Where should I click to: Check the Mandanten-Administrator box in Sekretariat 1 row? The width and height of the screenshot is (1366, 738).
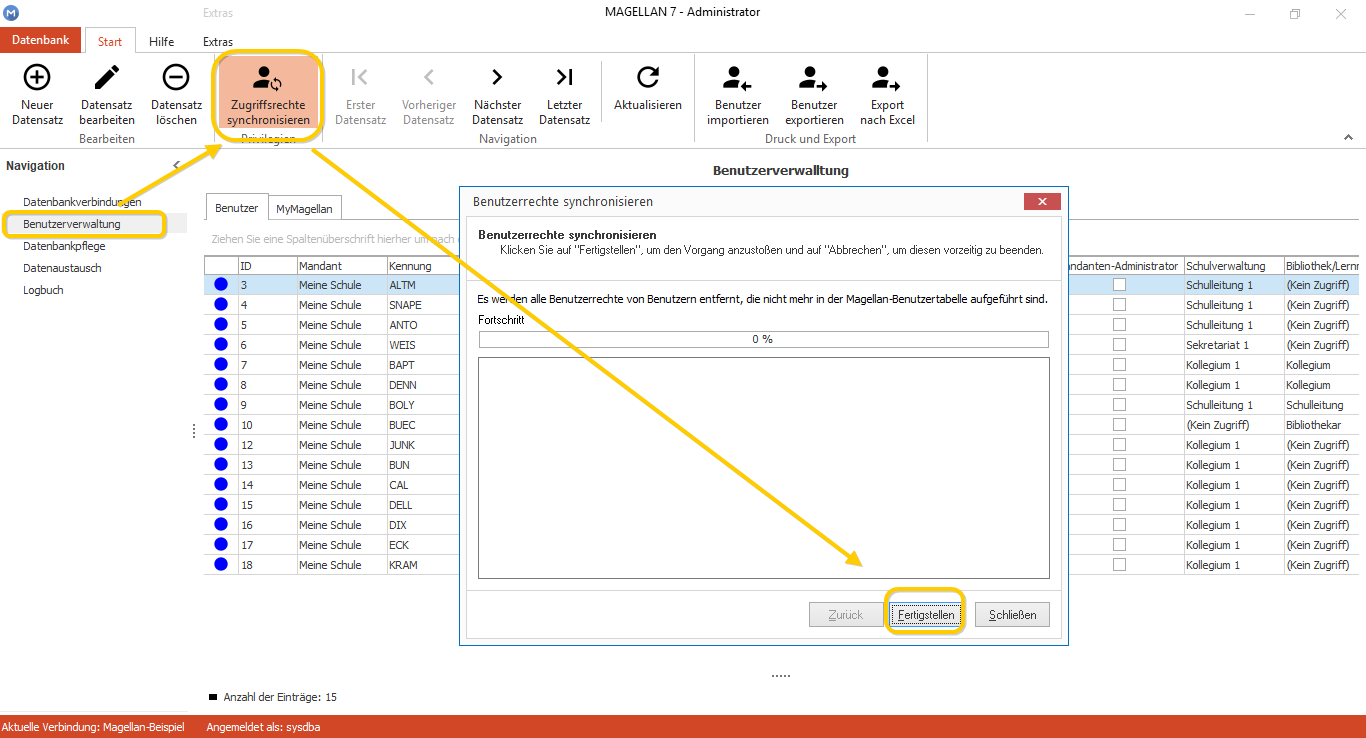(1119, 345)
